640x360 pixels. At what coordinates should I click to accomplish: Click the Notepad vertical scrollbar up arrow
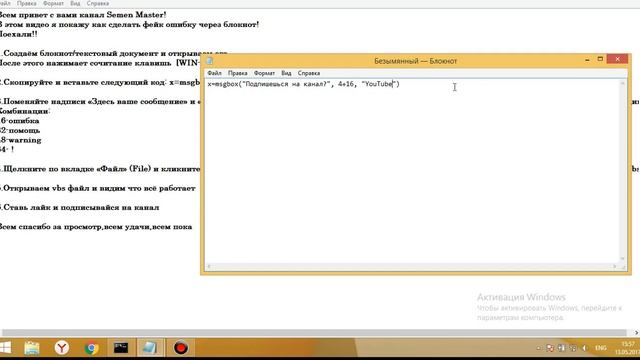[x=623, y=83]
